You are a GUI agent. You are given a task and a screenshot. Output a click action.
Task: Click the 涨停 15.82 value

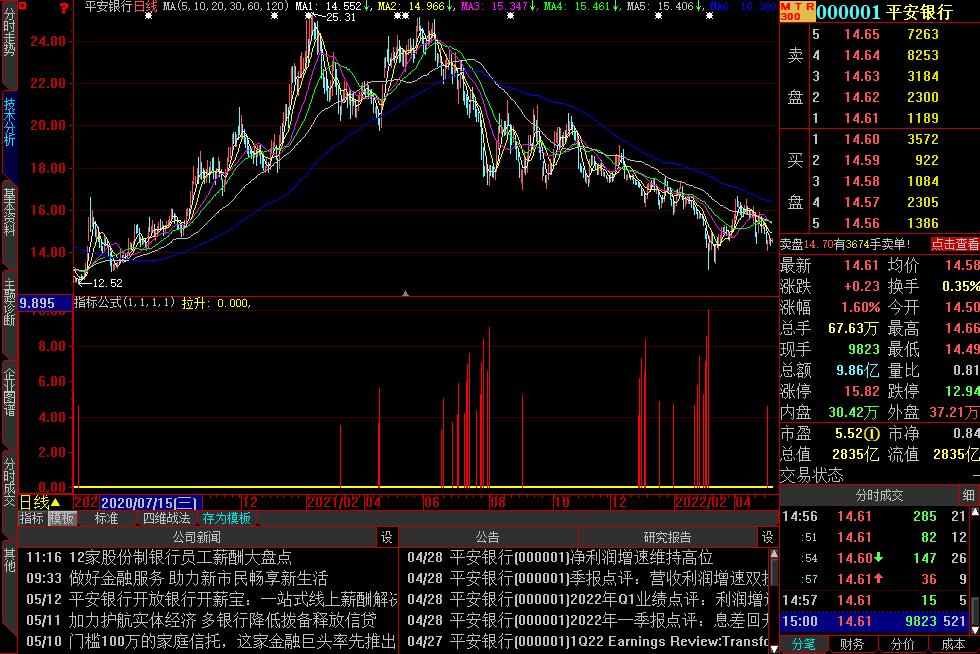click(861, 391)
